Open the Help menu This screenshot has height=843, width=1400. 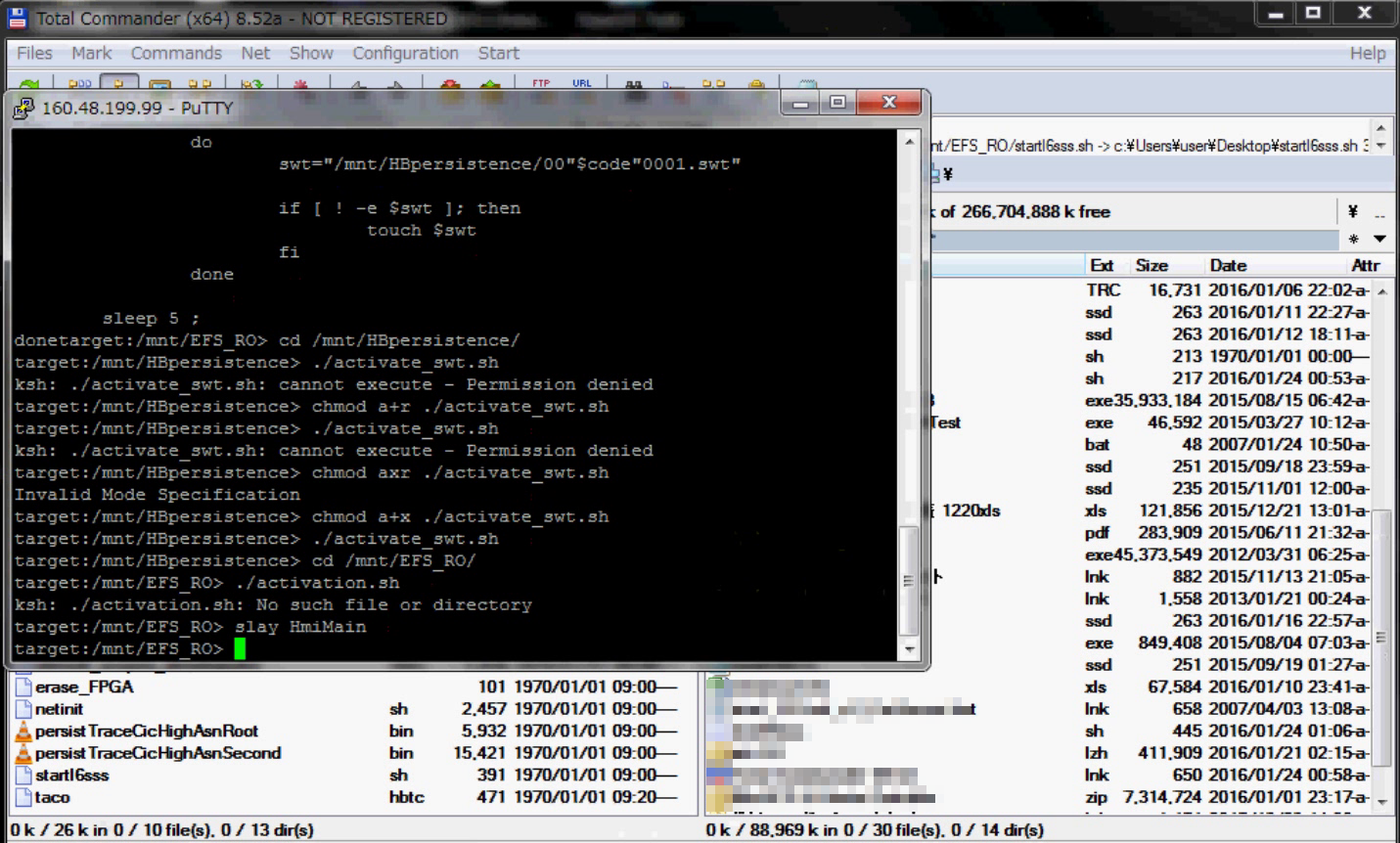(1368, 53)
